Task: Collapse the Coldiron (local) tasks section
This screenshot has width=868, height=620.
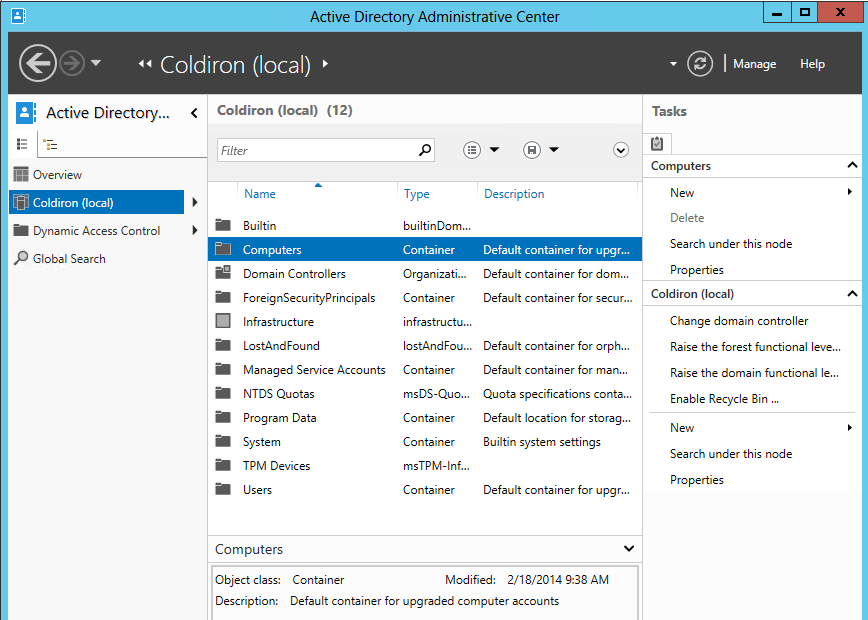Action: pyautogui.click(x=852, y=294)
